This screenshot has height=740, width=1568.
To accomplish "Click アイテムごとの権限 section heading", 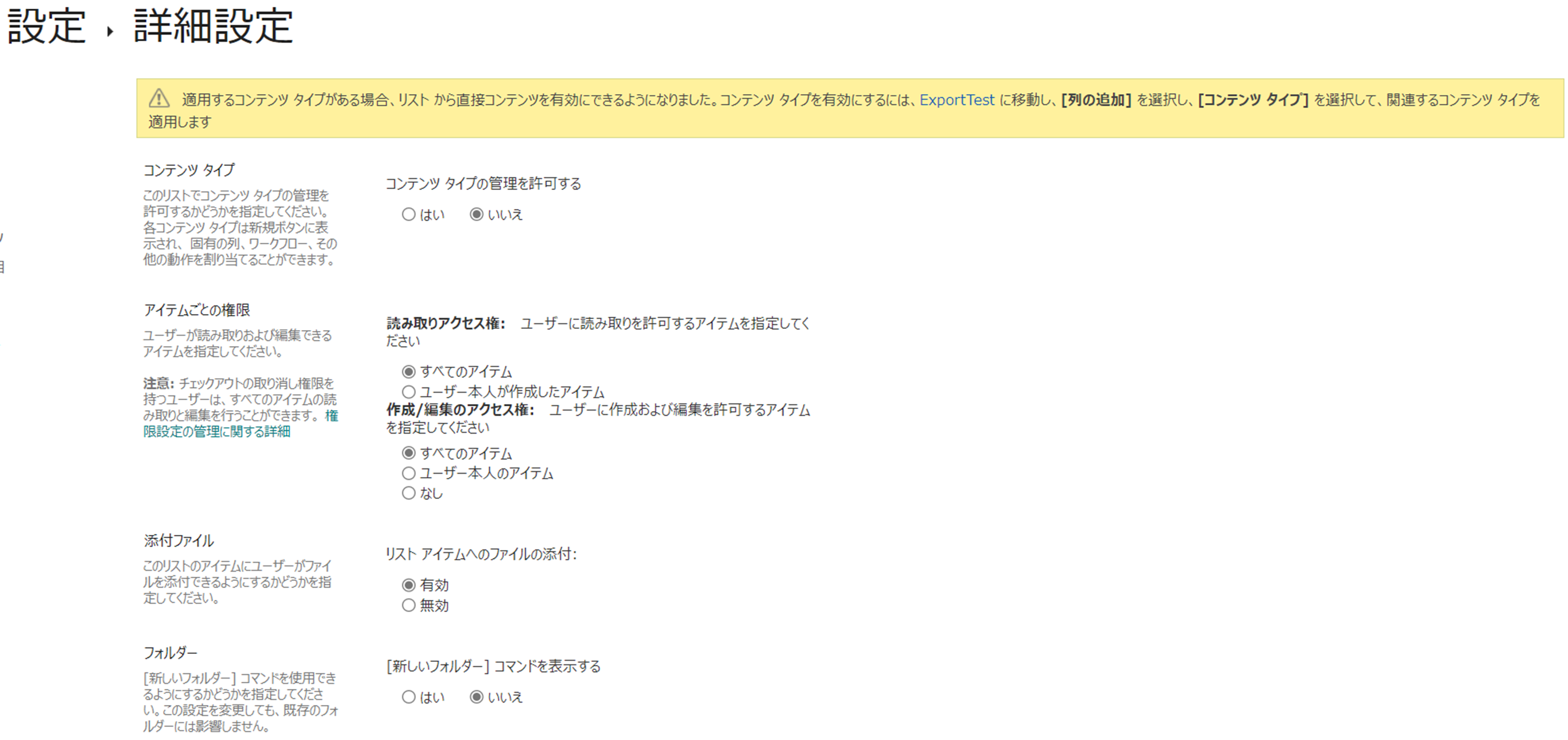I will tap(196, 310).
